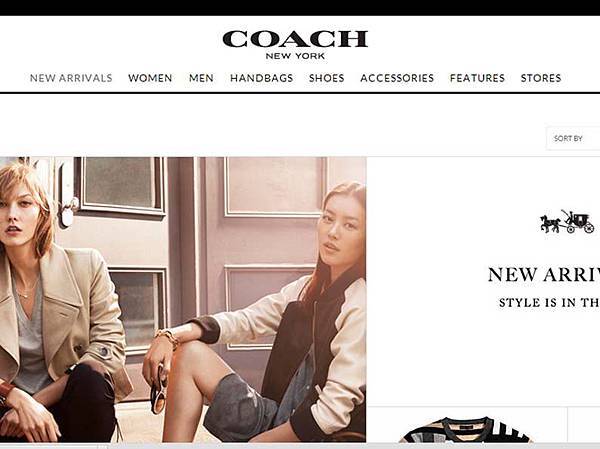Viewport: 600px width, 449px height.
Task: Open the Features navigation link
Action: [x=478, y=78]
